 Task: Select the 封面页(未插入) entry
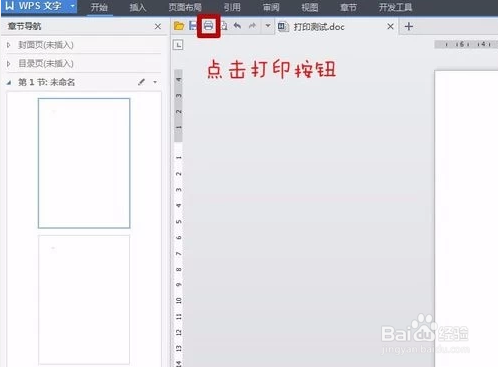point(46,45)
